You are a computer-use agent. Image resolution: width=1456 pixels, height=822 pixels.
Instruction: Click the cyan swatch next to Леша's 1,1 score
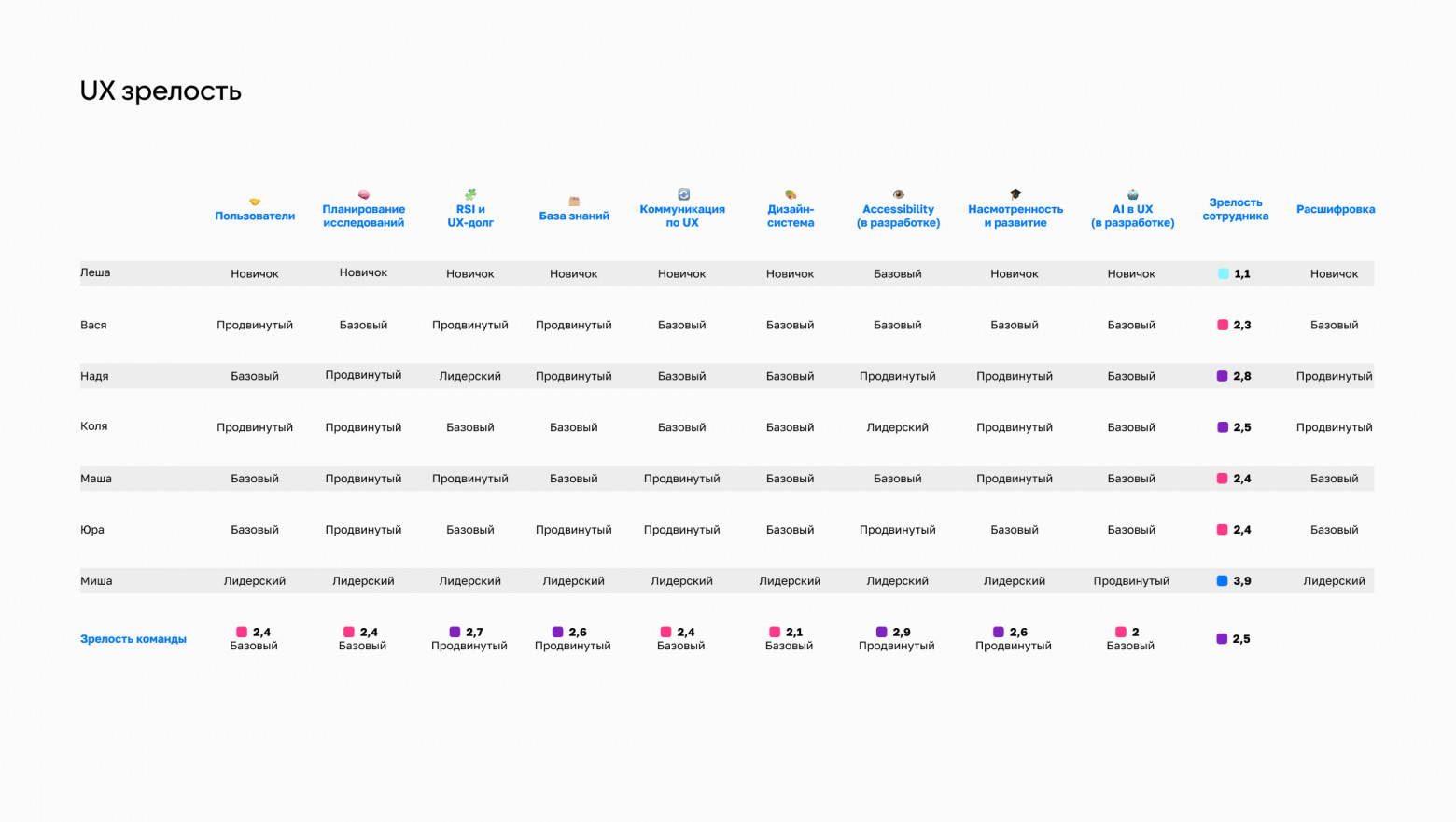pos(1223,274)
